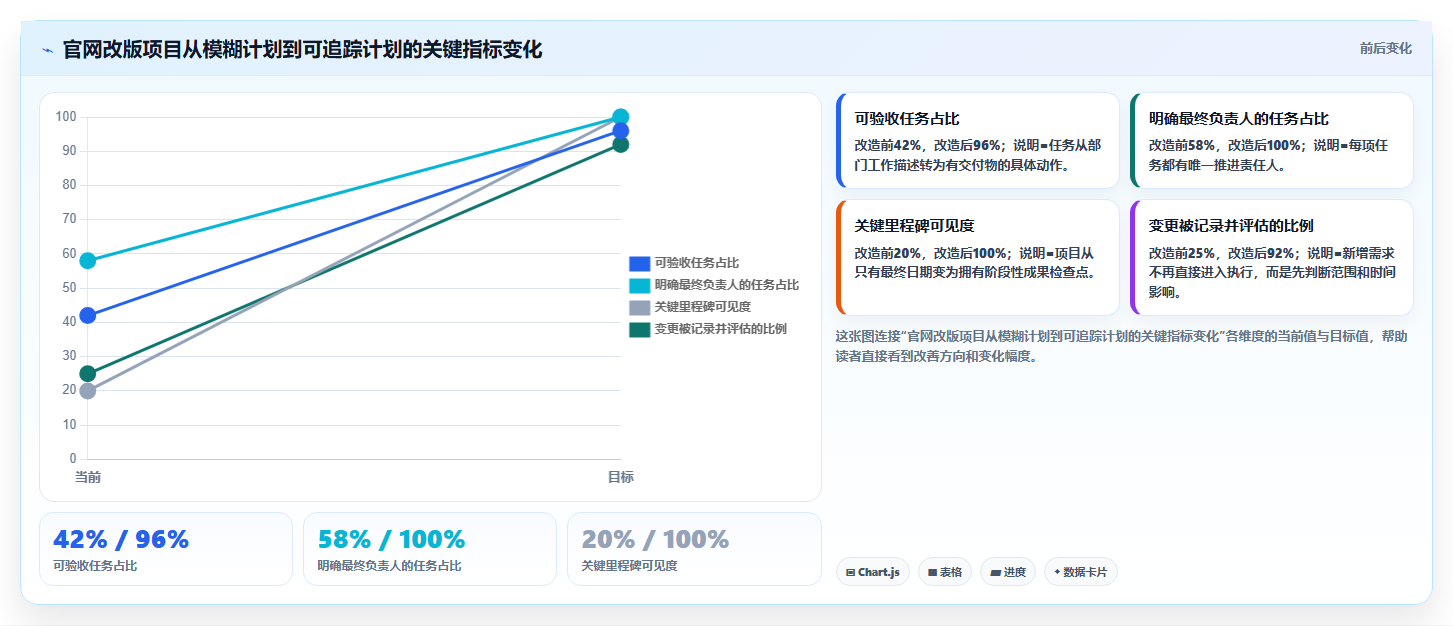
Task: Click the icon inside the 进度 tag
Action: [x=995, y=573]
